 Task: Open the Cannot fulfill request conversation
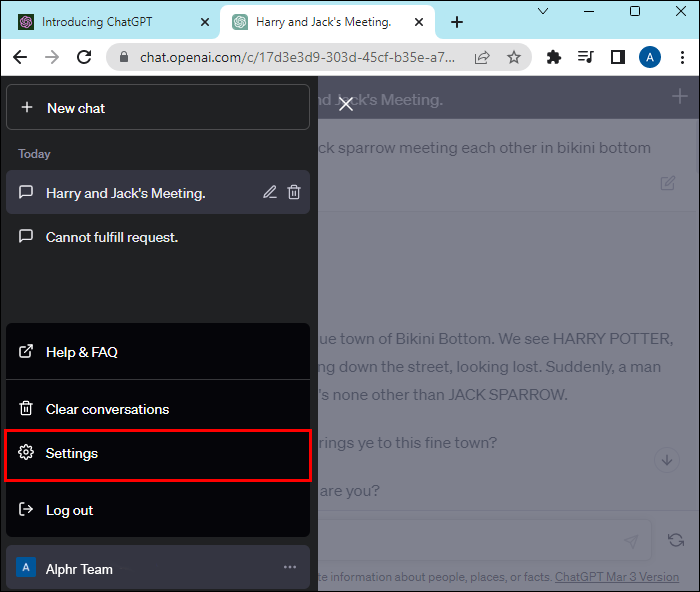(x=158, y=237)
